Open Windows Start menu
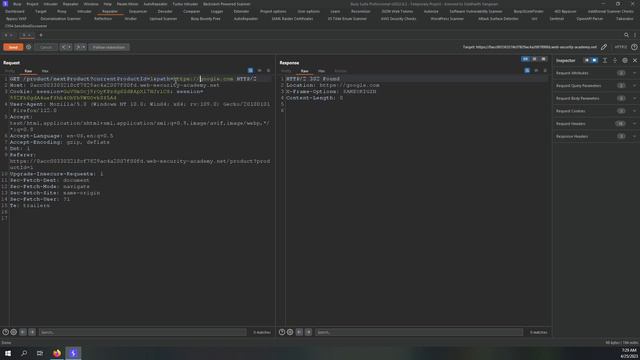The height and width of the screenshot is (360, 640). 8,353
